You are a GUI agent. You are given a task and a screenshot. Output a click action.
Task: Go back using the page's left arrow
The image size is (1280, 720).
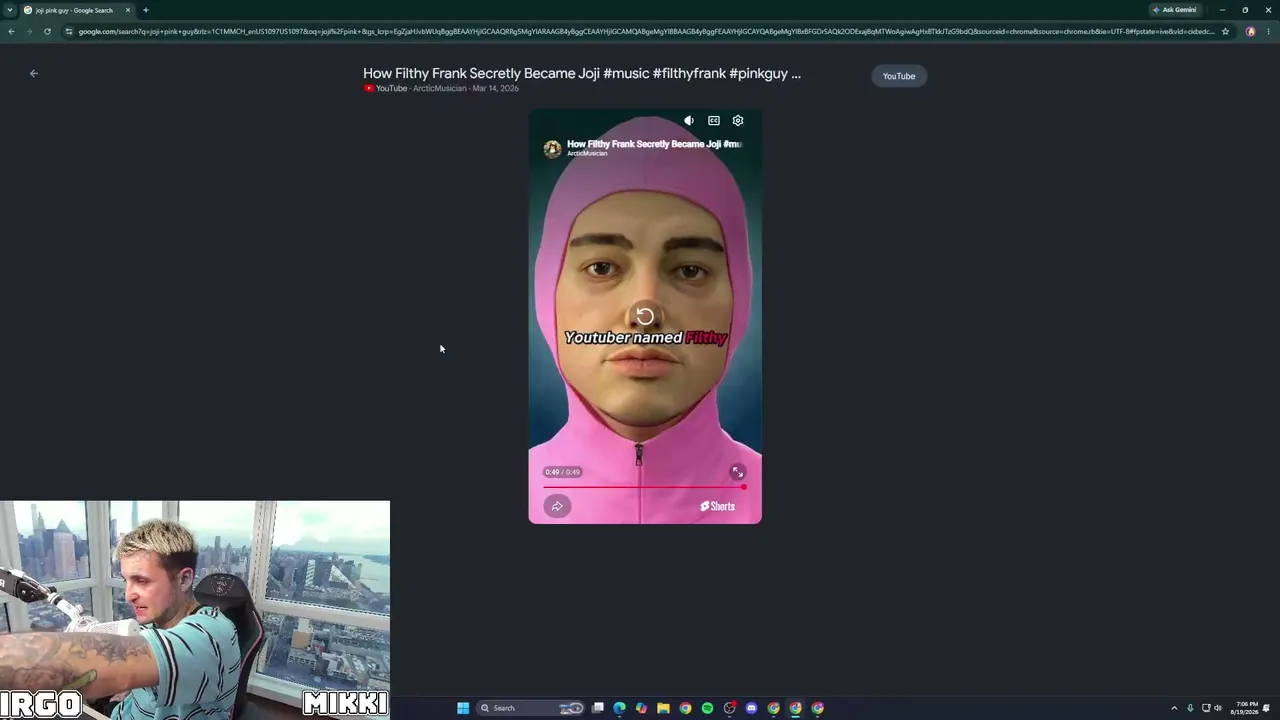33,73
